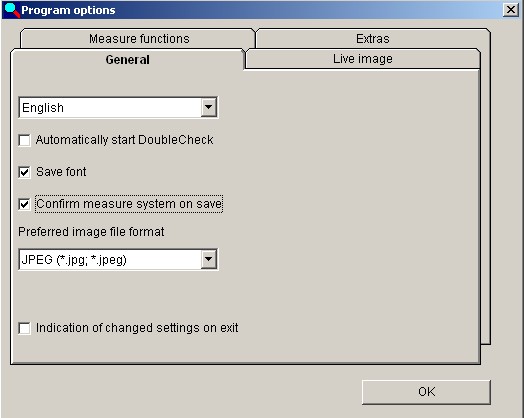The height and width of the screenshot is (418, 524).
Task: Select the Live image tab
Action: [363, 59]
